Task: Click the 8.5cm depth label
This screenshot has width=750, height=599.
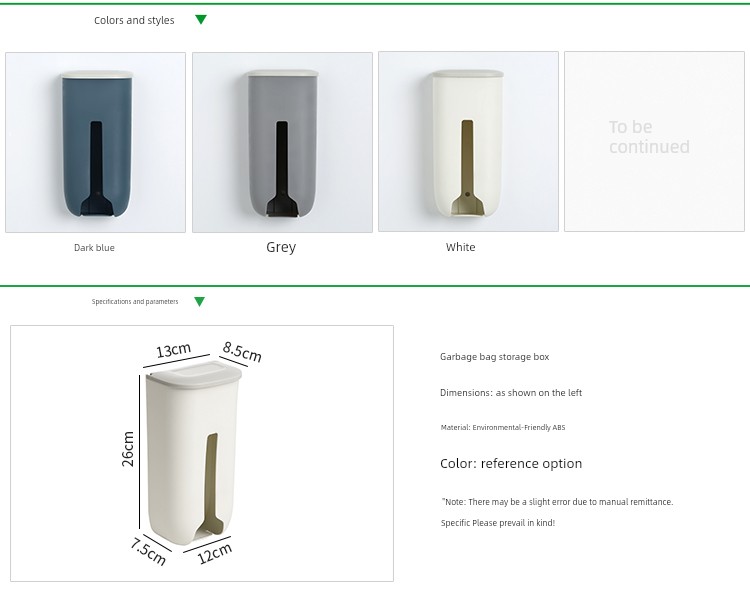Action: point(242,352)
